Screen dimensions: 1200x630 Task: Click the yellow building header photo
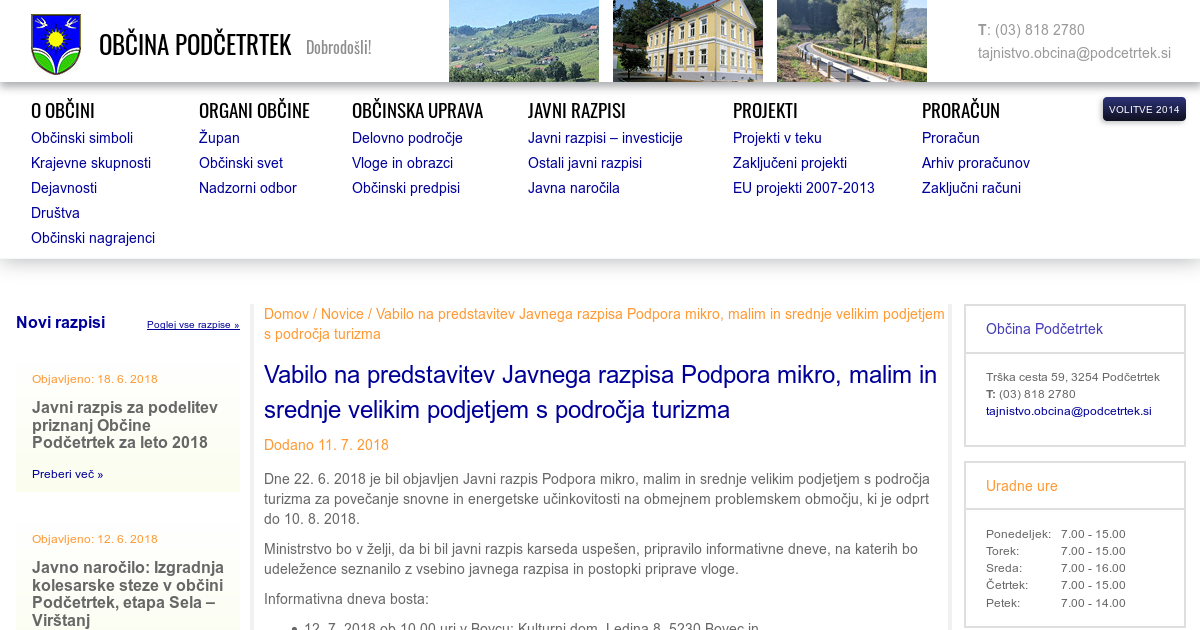click(x=687, y=41)
